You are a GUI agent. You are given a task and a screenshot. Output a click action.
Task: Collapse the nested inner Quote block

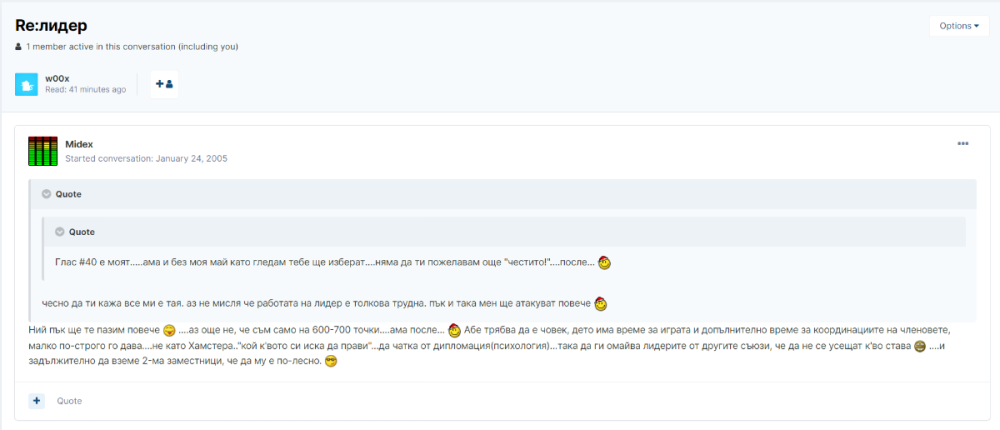[60, 232]
